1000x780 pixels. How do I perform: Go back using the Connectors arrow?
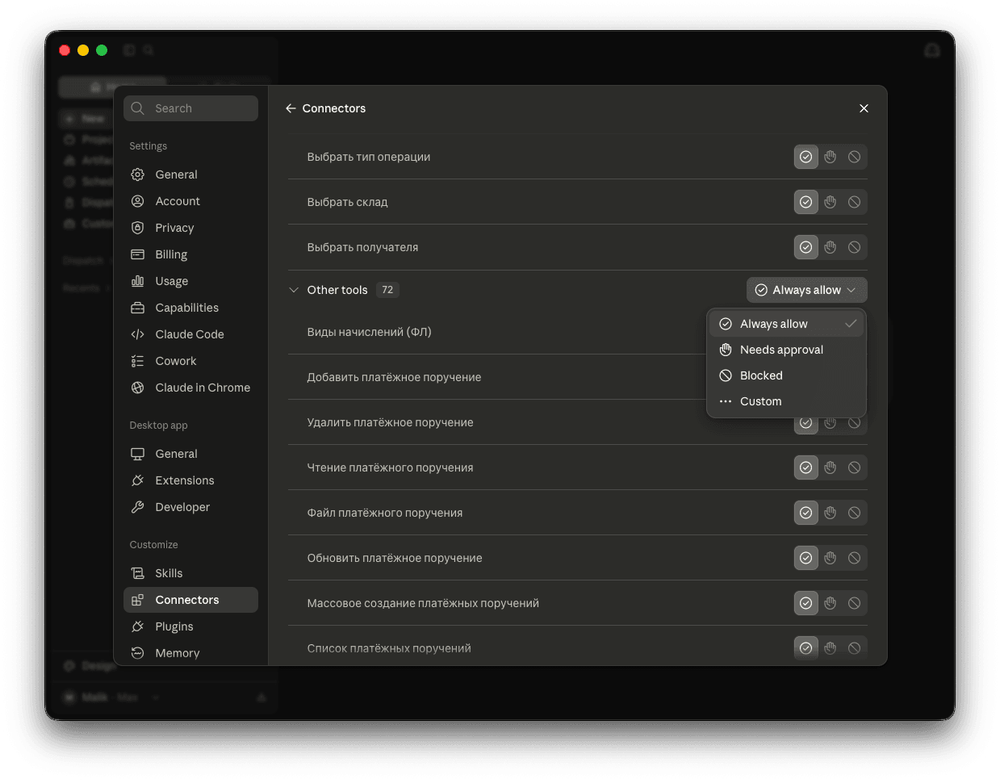click(290, 108)
